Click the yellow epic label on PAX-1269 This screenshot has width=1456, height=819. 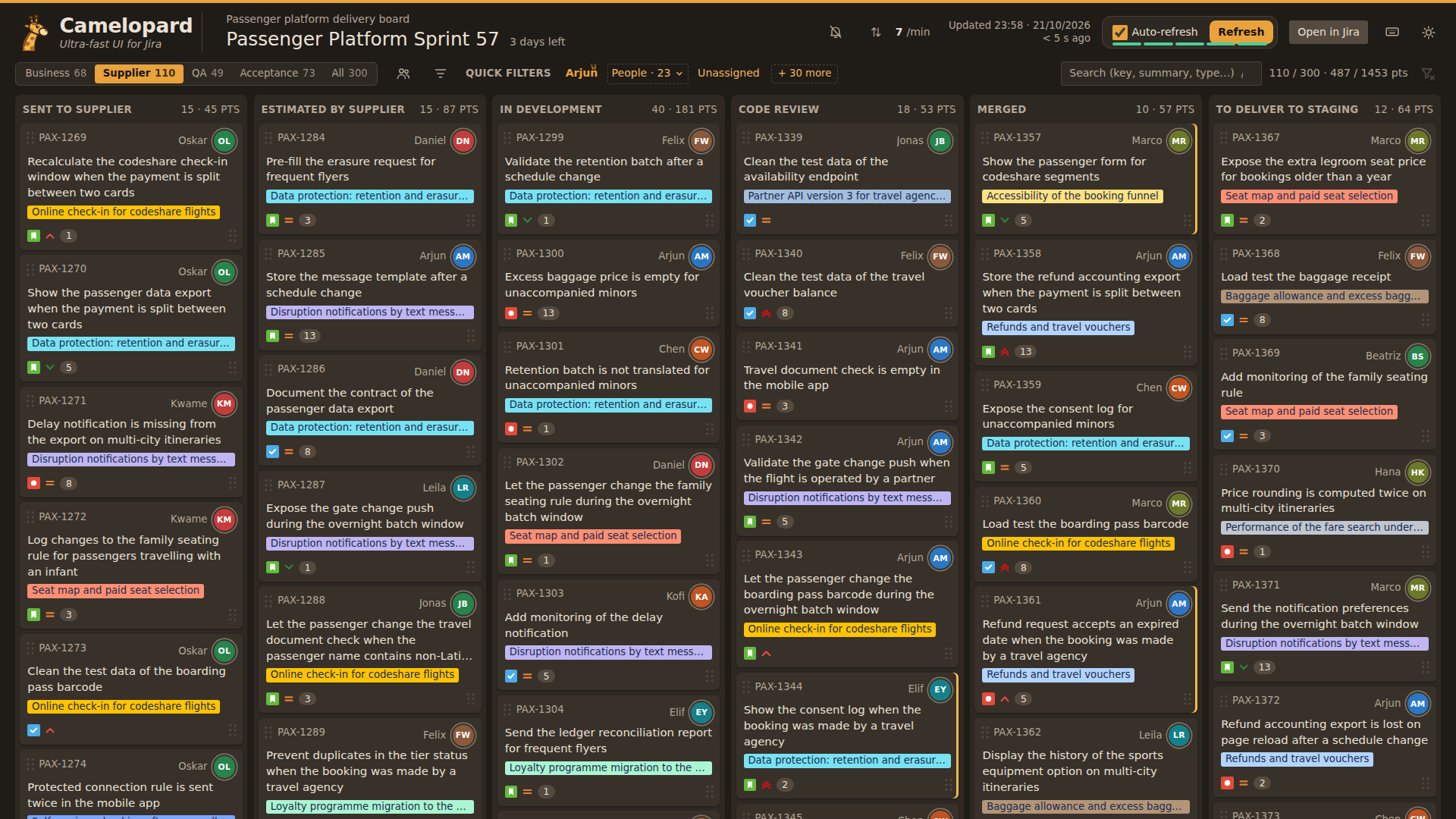point(124,212)
